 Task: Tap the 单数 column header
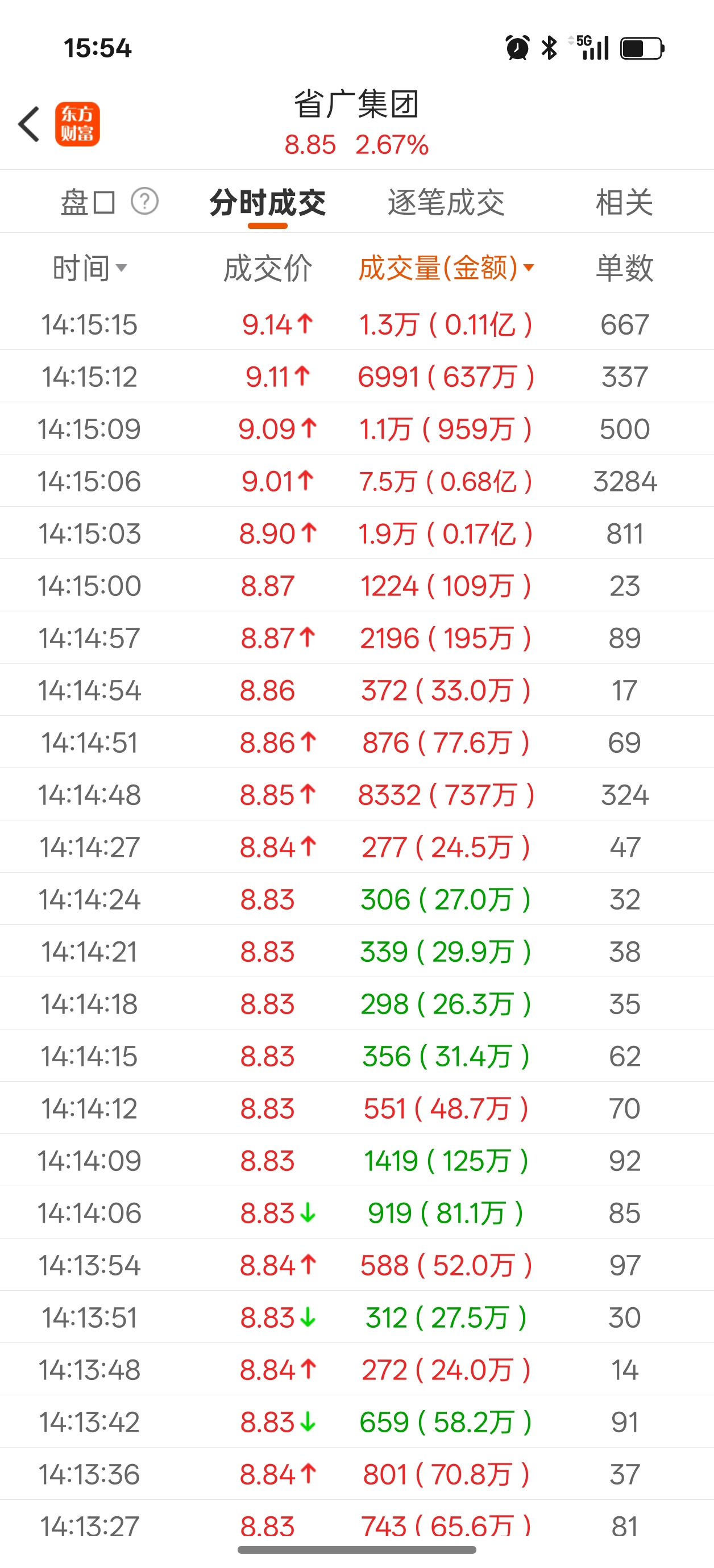[x=624, y=268]
